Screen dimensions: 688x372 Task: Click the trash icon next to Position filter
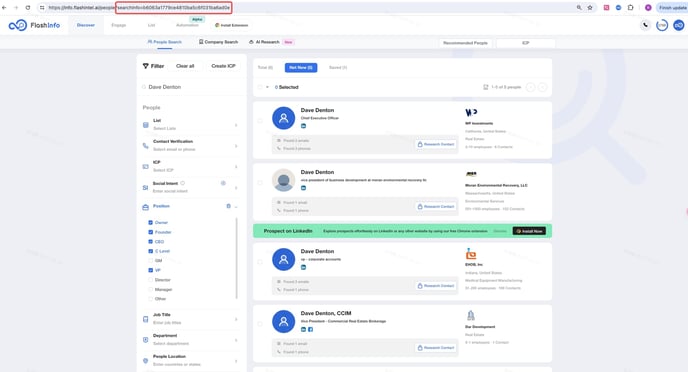[x=228, y=206]
